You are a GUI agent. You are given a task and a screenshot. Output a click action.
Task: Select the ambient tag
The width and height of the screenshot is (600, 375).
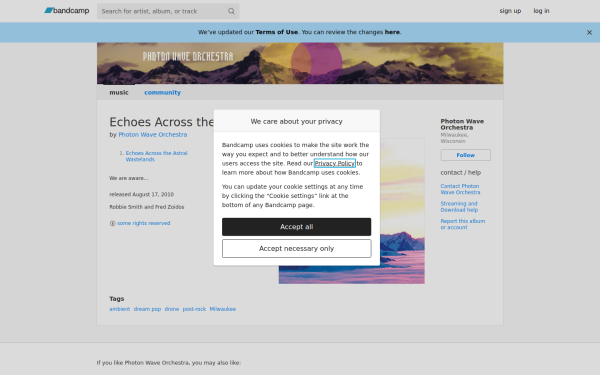[x=120, y=309]
